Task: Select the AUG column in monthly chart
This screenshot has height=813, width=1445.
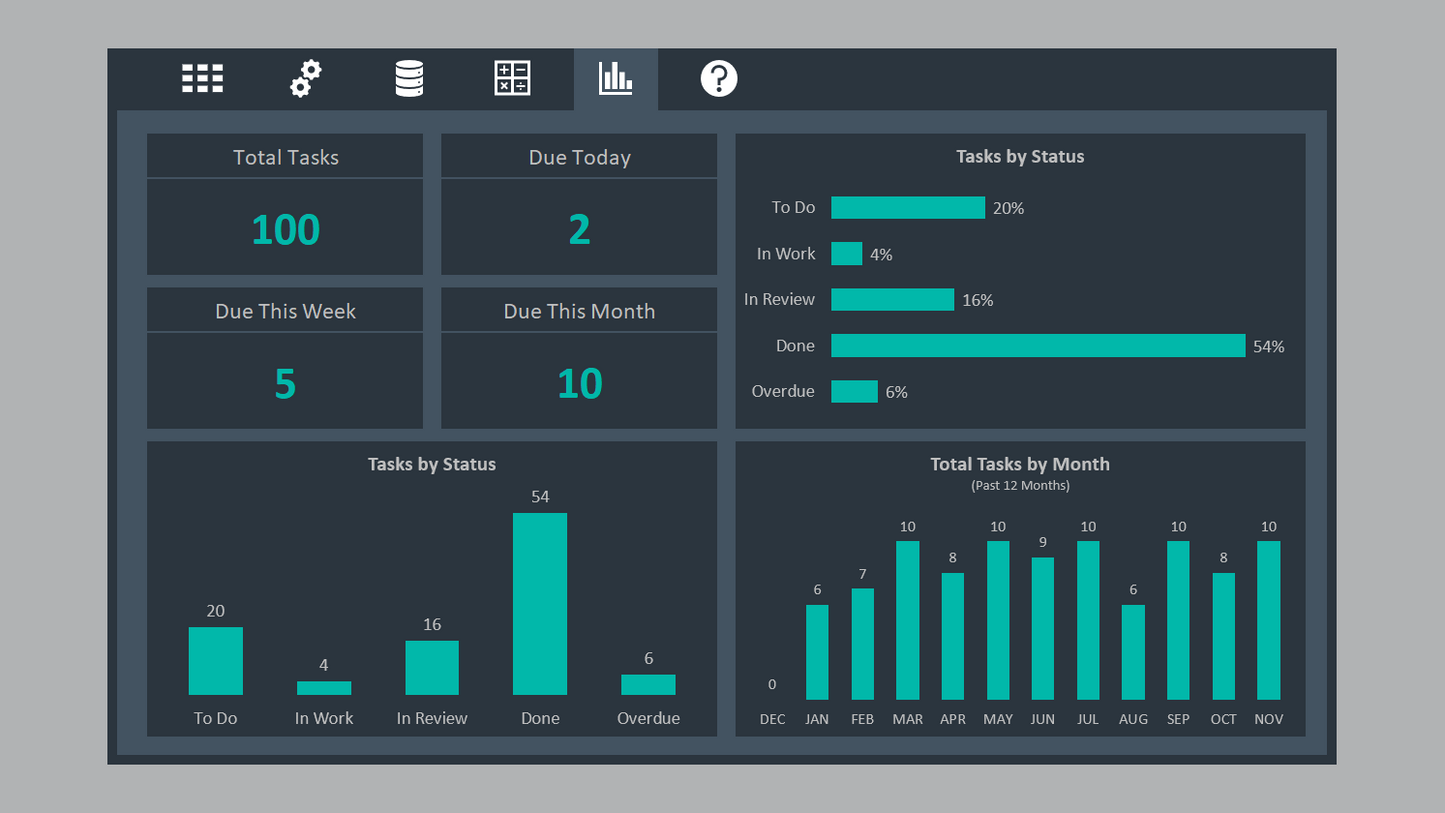Action: click(1133, 652)
